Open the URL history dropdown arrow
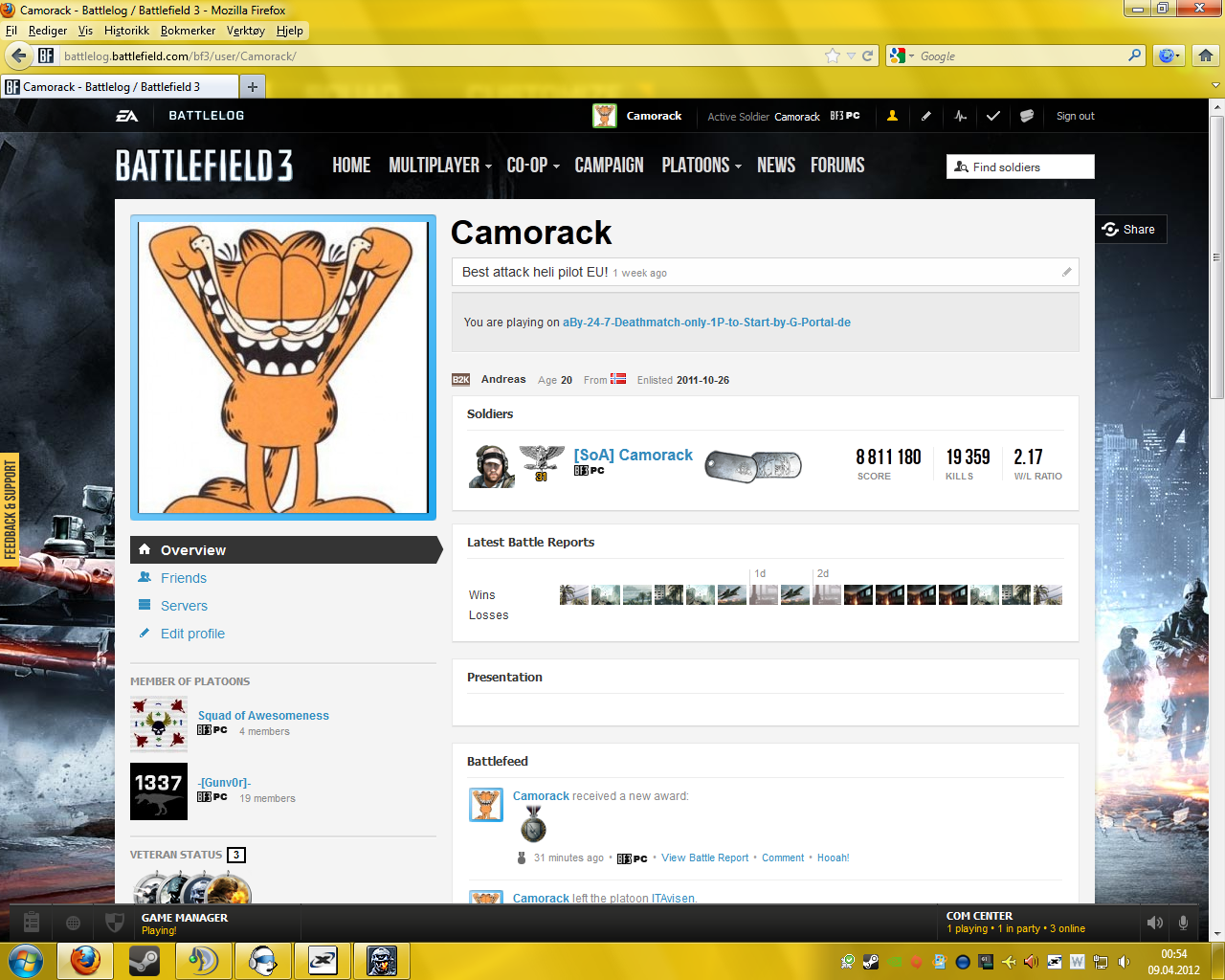 (x=851, y=56)
